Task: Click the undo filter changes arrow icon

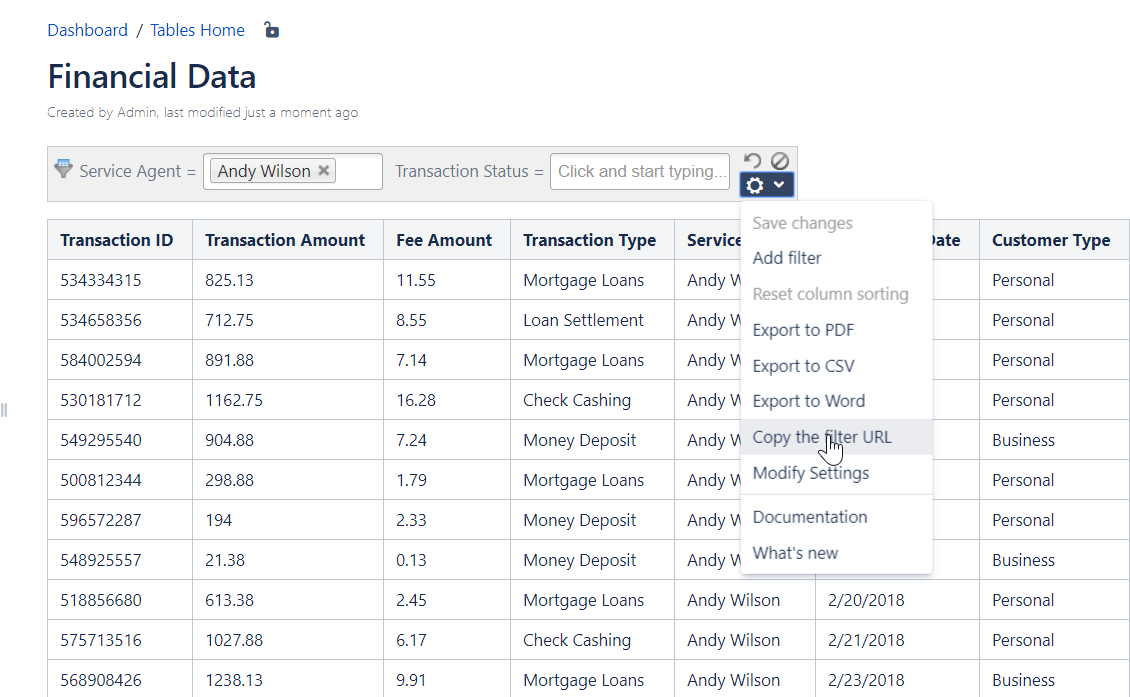Action: click(753, 161)
